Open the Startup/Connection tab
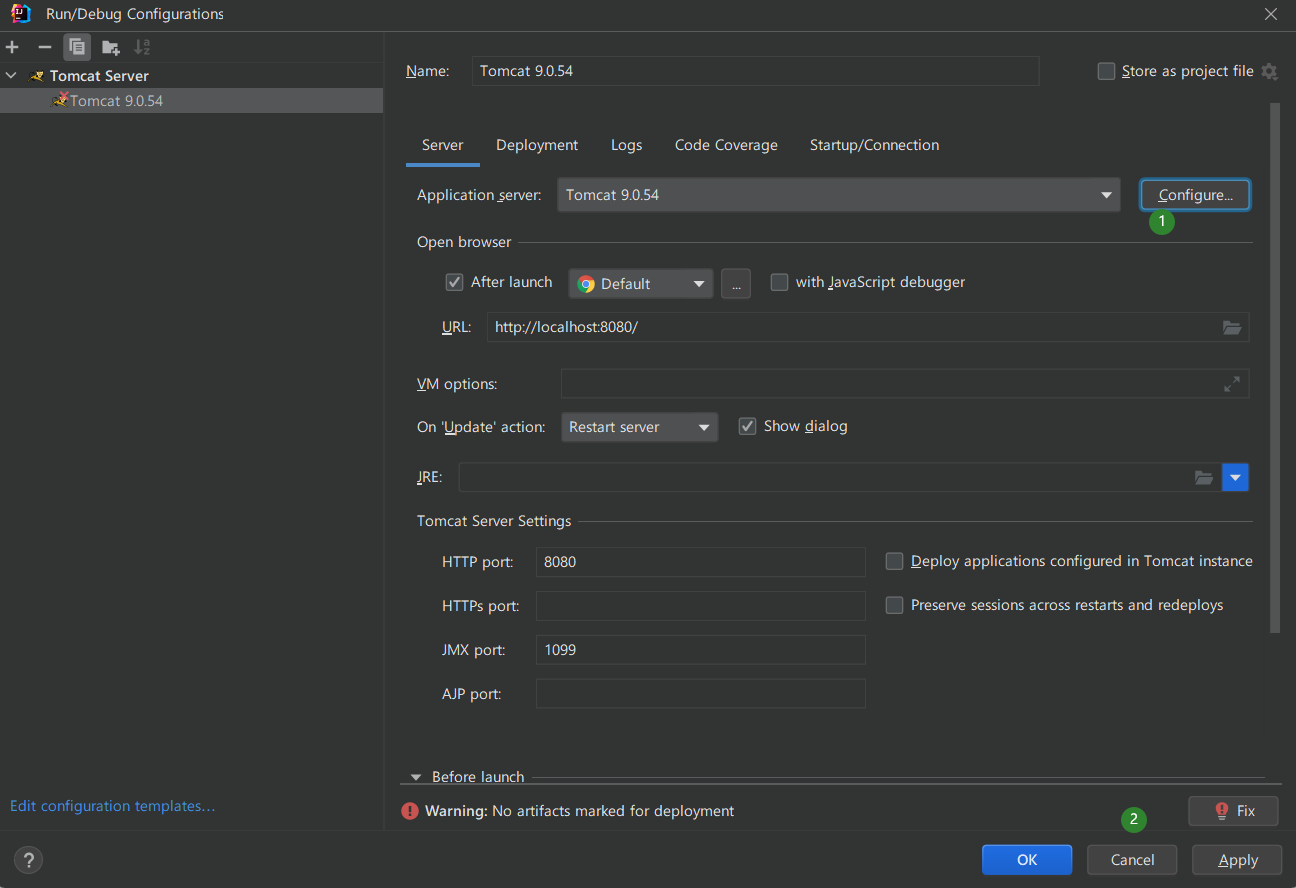Screen dimensions: 1296x888 click(x=874, y=145)
